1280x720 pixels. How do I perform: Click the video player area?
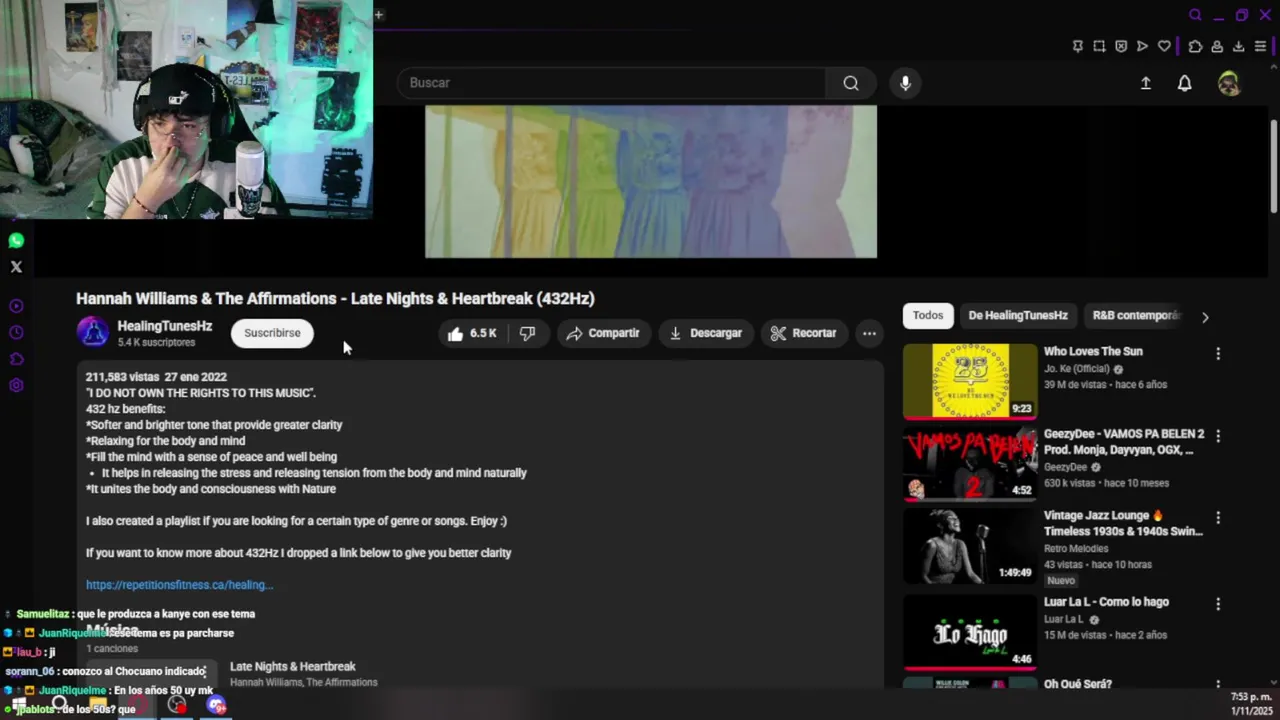point(651,182)
